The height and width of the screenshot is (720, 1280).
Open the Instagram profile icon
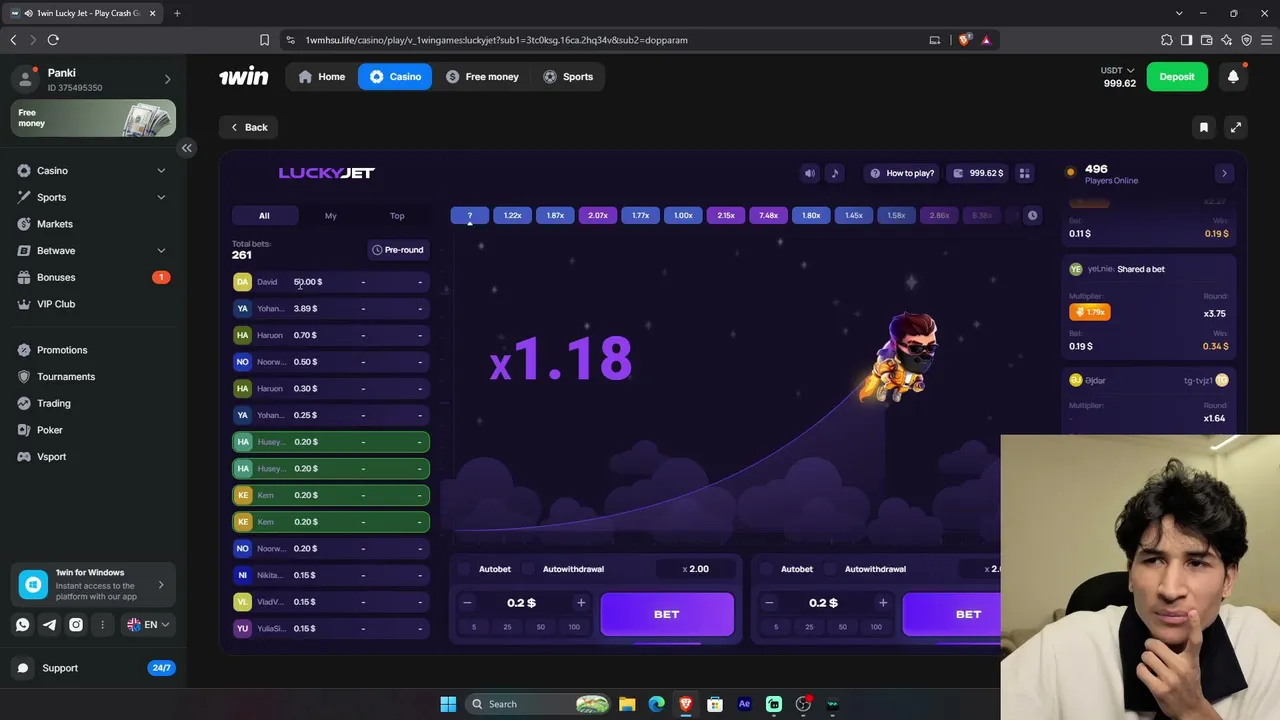pos(76,624)
